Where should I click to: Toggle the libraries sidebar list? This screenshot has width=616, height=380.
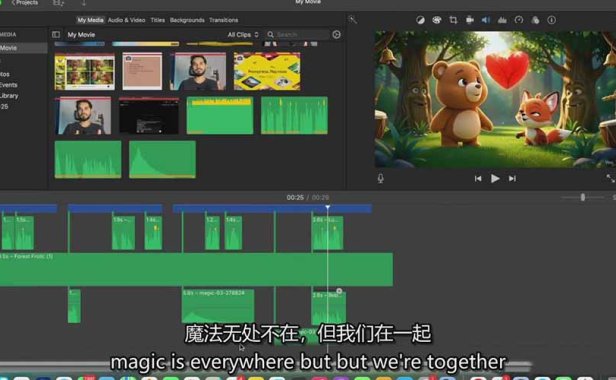(x=56, y=35)
